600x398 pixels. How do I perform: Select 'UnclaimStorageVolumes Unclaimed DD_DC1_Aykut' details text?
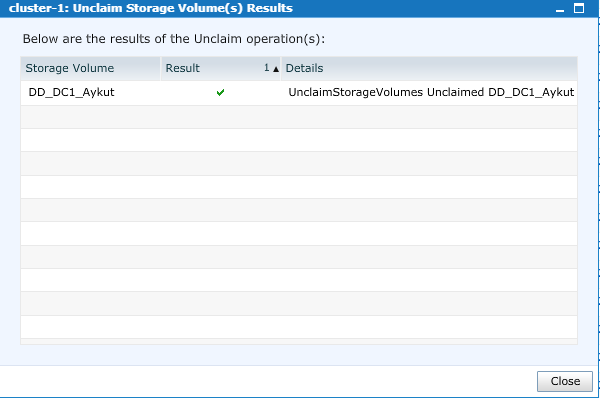tap(431, 92)
